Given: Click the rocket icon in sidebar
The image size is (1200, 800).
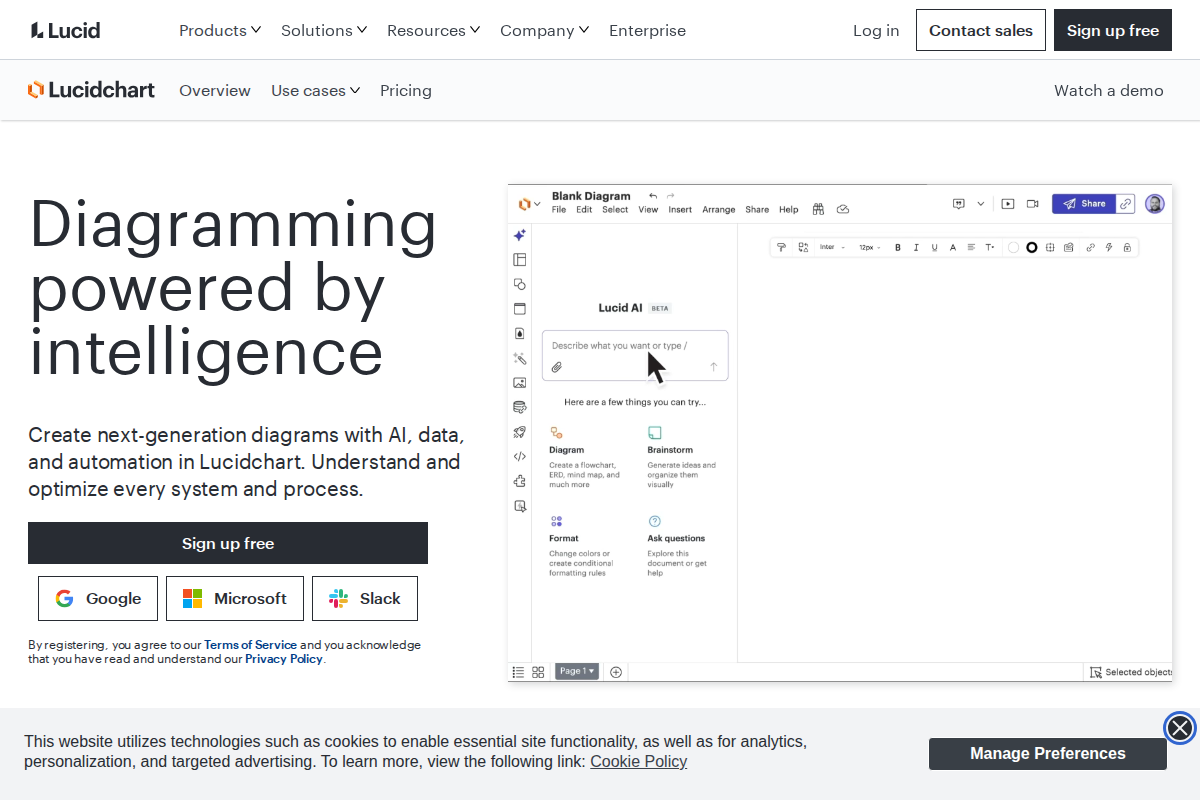Looking at the screenshot, I should 519,432.
